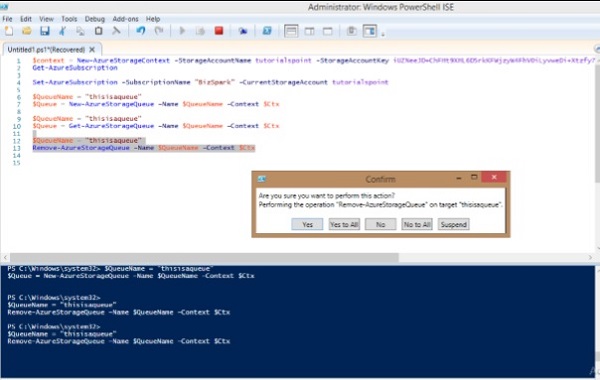
Task: Show script pane at top layout
Action: (x=291, y=31)
